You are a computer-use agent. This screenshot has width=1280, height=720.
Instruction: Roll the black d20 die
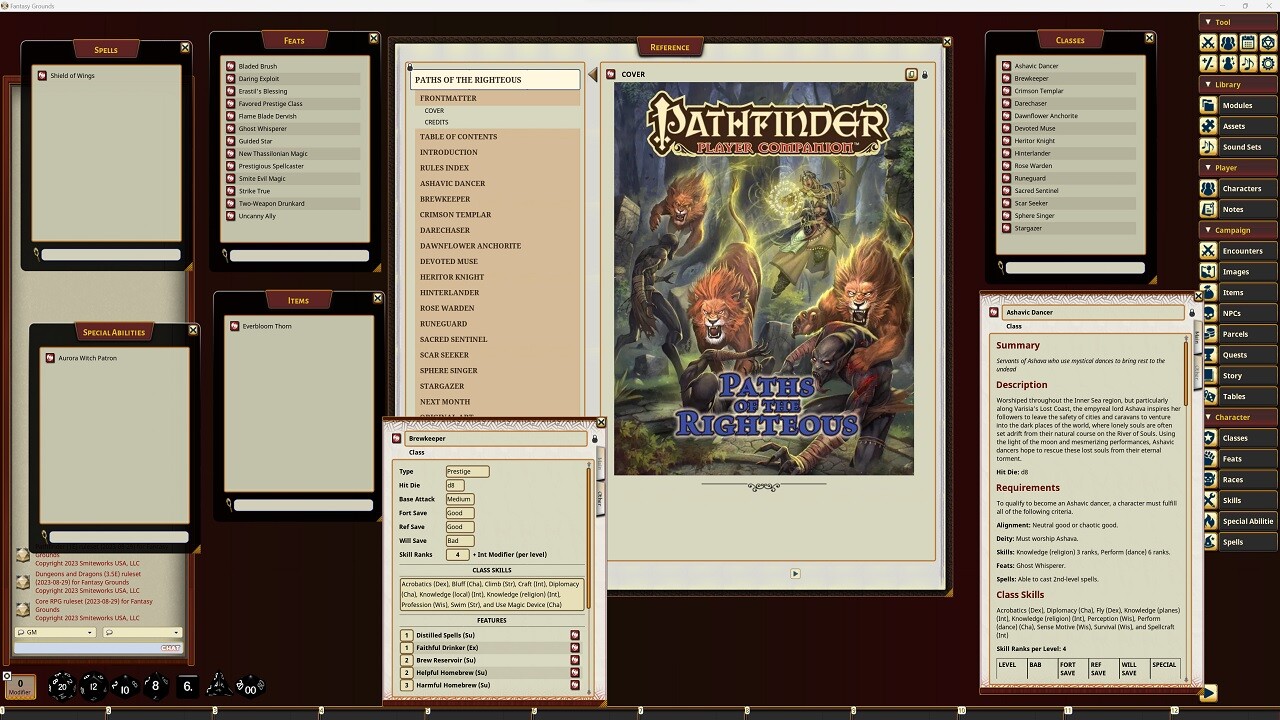60,687
